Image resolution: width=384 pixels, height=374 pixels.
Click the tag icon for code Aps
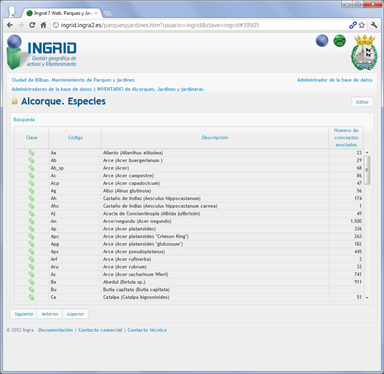pos(31,252)
